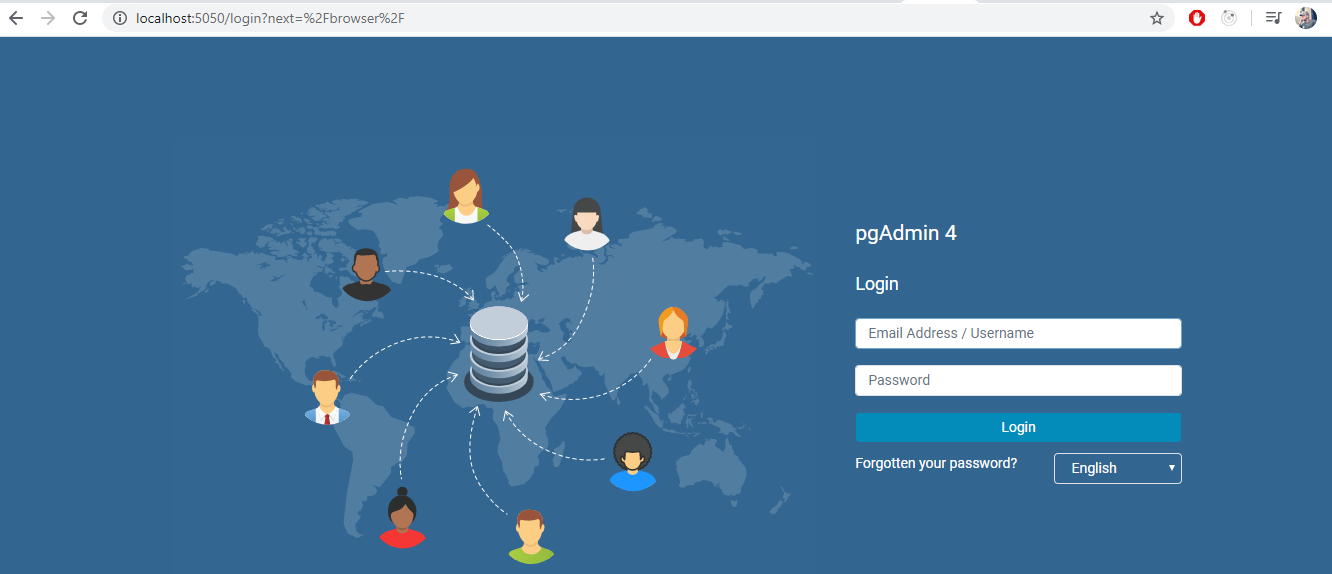Open the grey circular extension icon
Screen dimensions: 1332x574
click(x=1229, y=18)
